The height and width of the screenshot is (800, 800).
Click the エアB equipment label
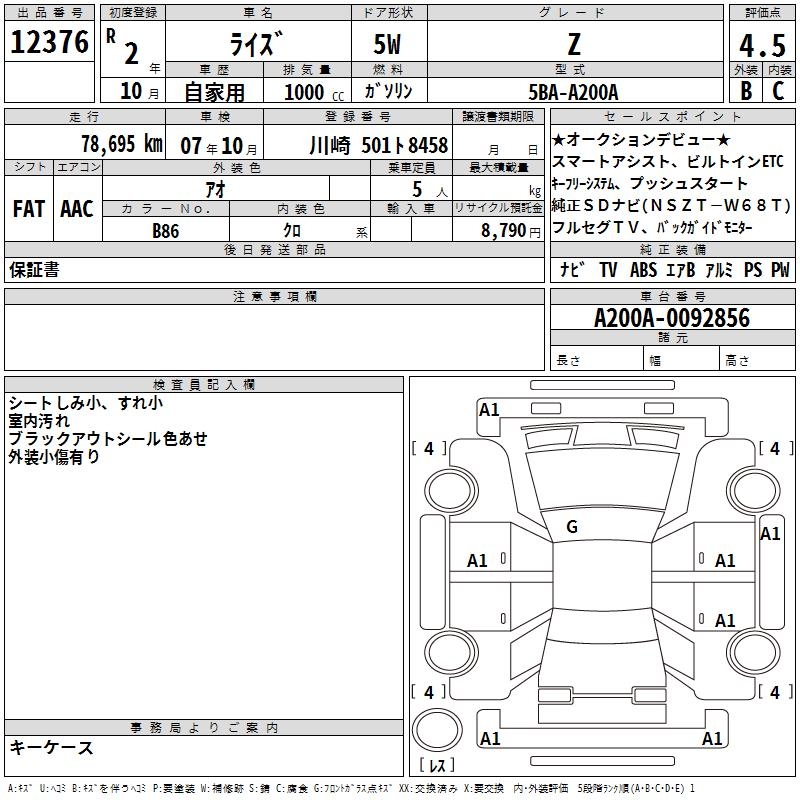(681, 269)
